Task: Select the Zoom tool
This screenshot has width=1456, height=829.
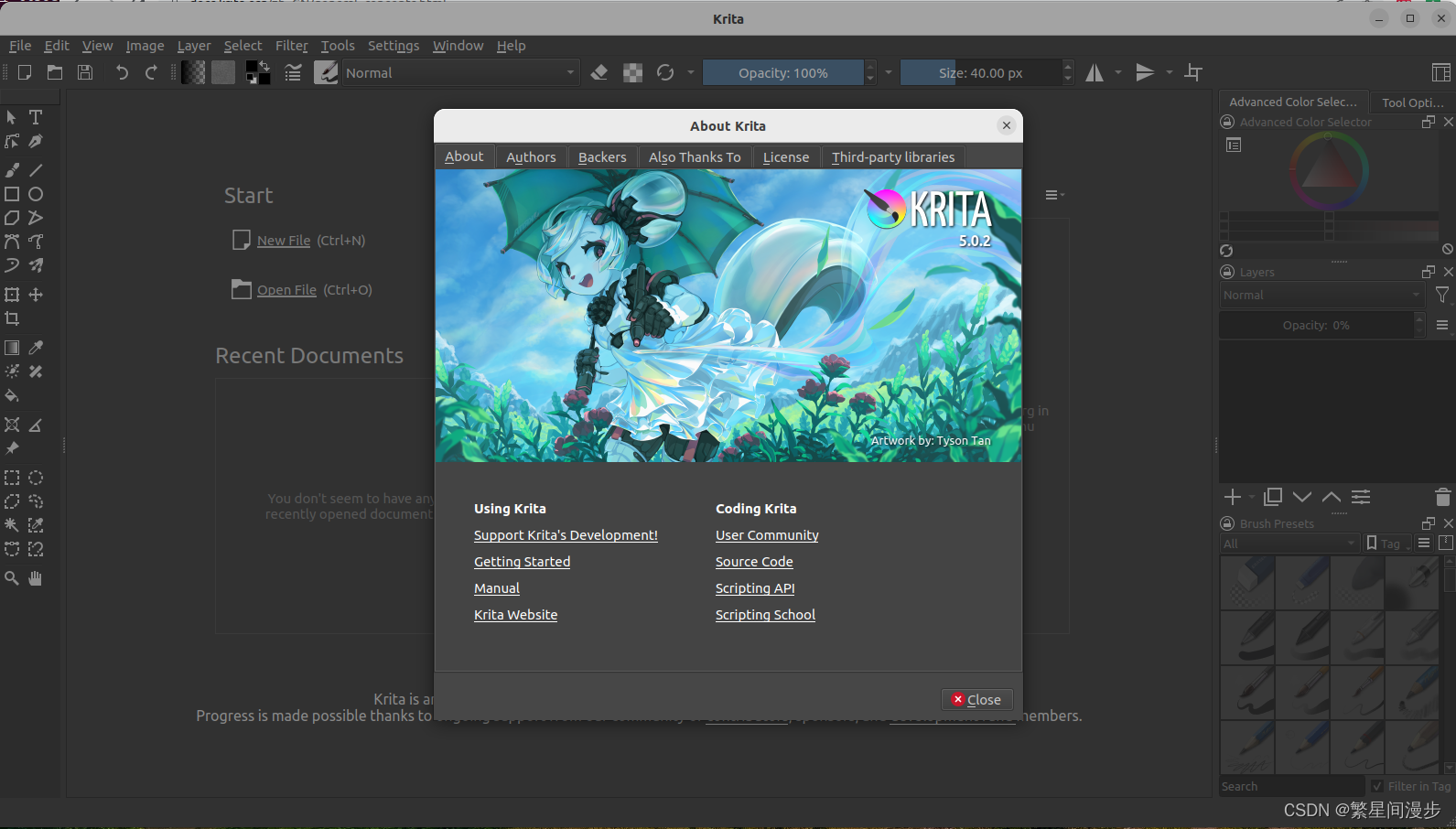Action: [x=12, y=578]
